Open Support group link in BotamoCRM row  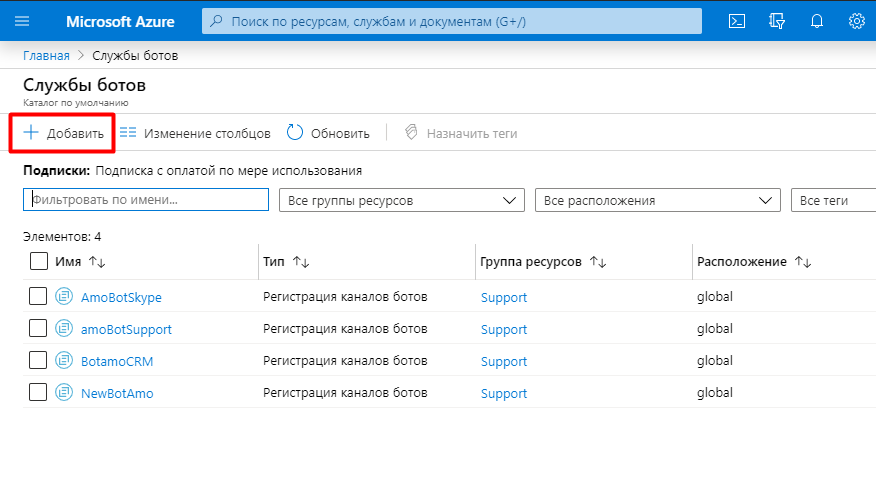pyautogui.click(x=504, y=362)
